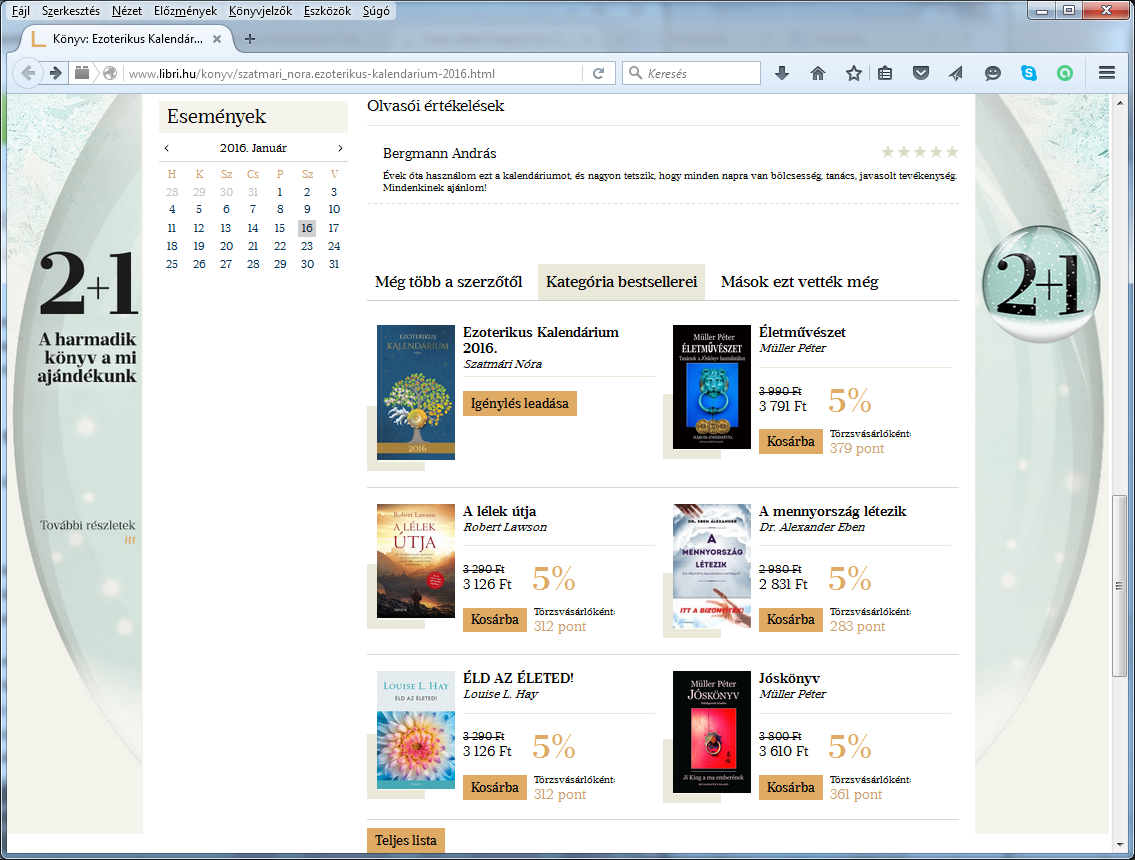Image resolution: width=1135 pixels, height=860 pixels.
Task: Click the site identity globe icon
Action: (110, 73)
